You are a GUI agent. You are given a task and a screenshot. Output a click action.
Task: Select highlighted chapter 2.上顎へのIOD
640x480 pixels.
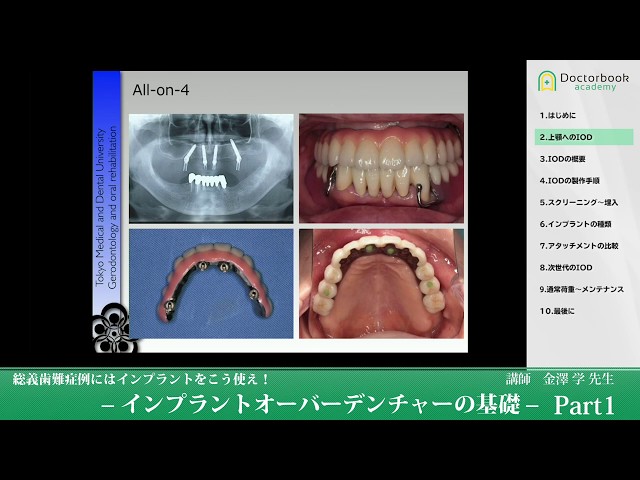(x=584, y=137)
